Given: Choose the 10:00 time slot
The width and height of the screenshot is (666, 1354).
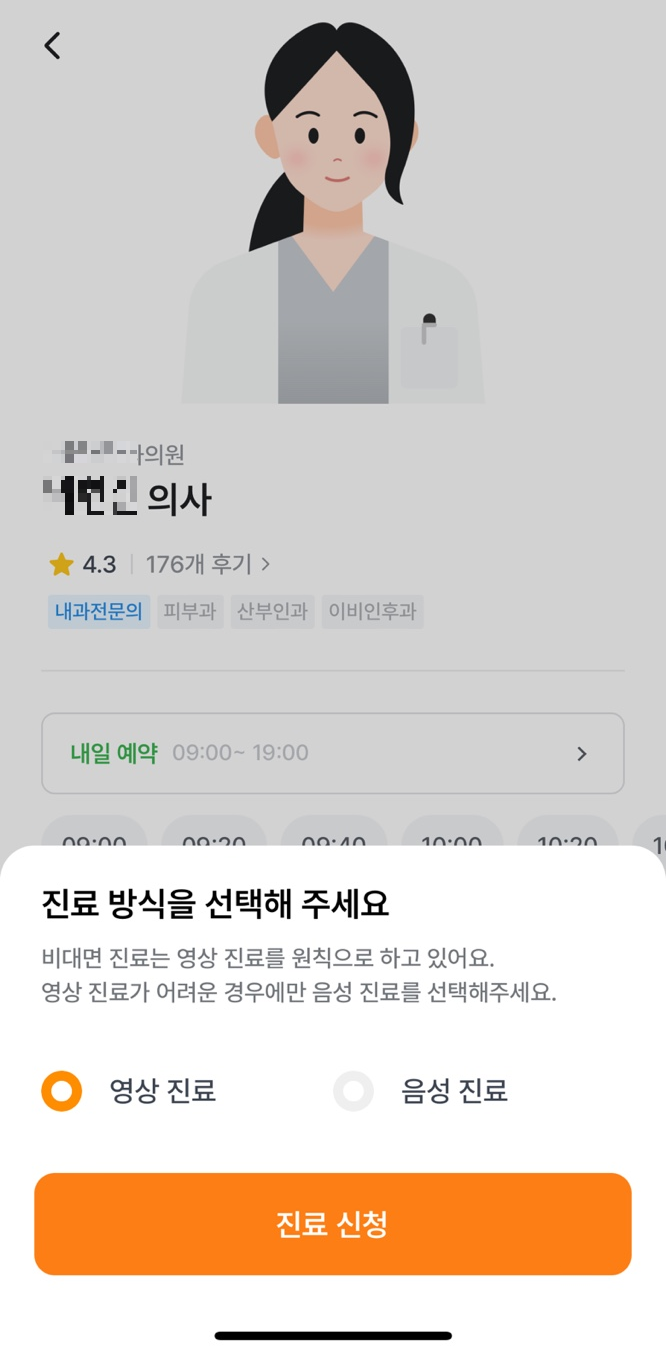Looking at the screenshot, I should [452, 840].
